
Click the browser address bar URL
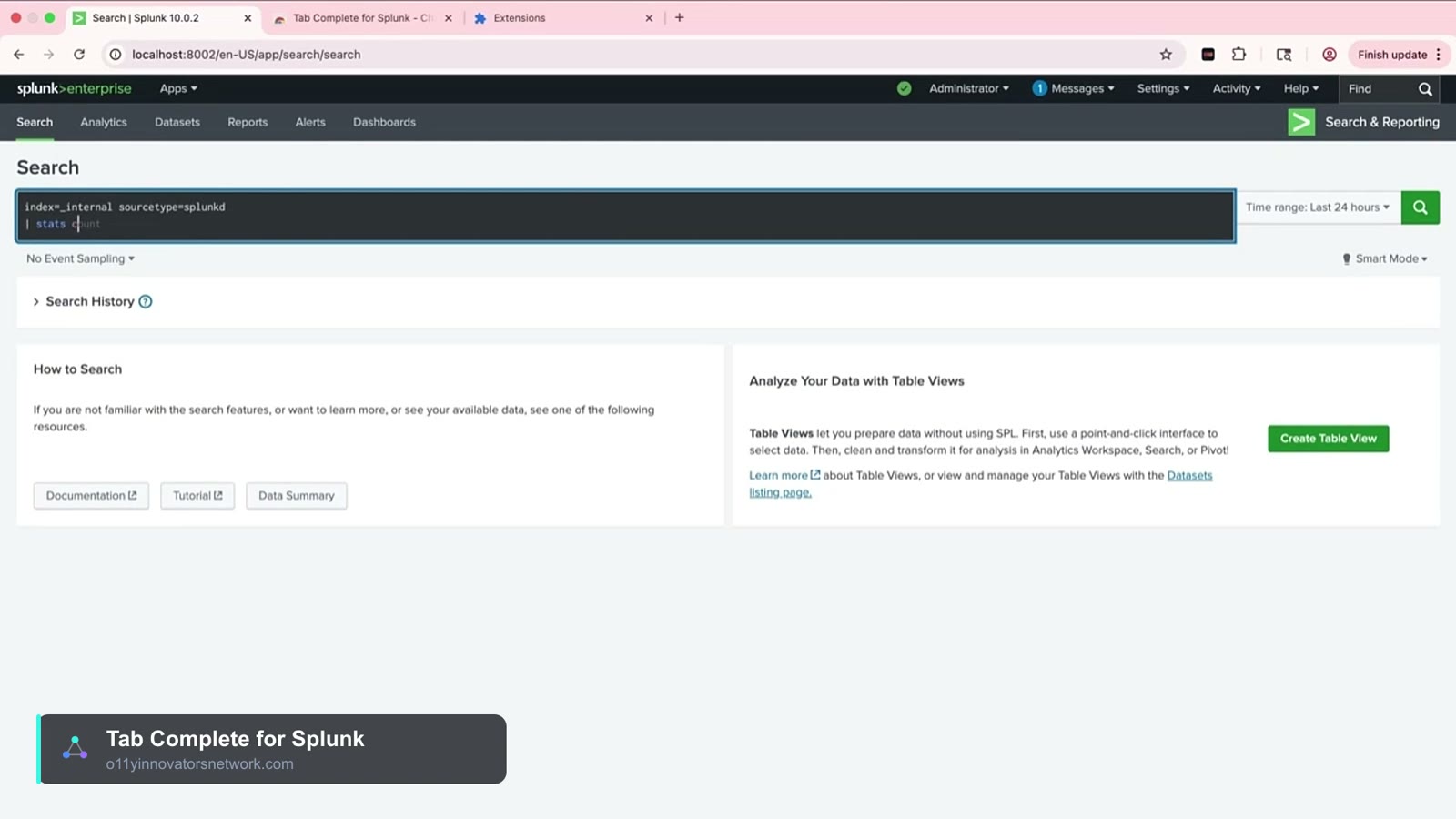click(246, 55)
